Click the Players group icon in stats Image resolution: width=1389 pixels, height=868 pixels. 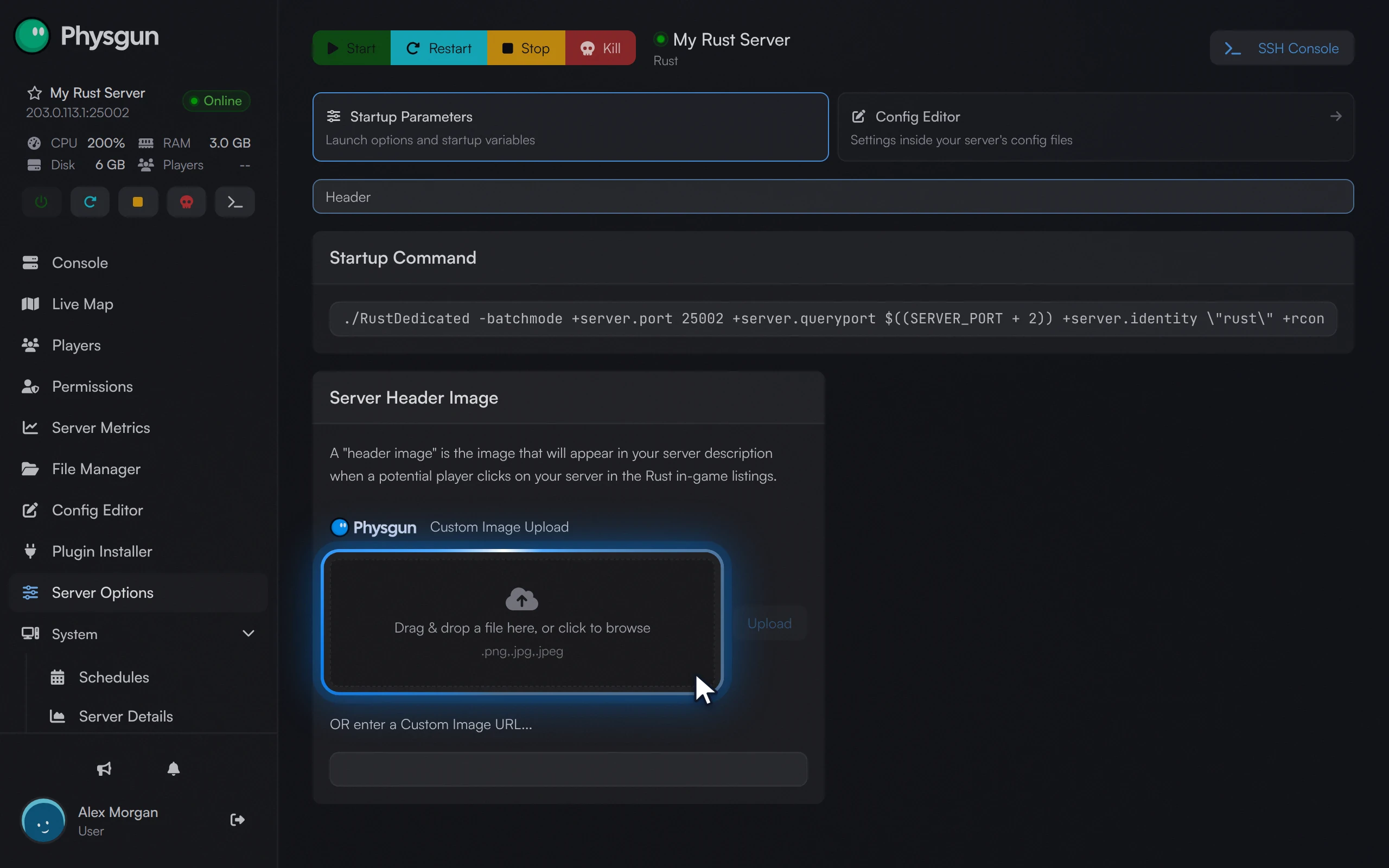click(x=146, y=165)
